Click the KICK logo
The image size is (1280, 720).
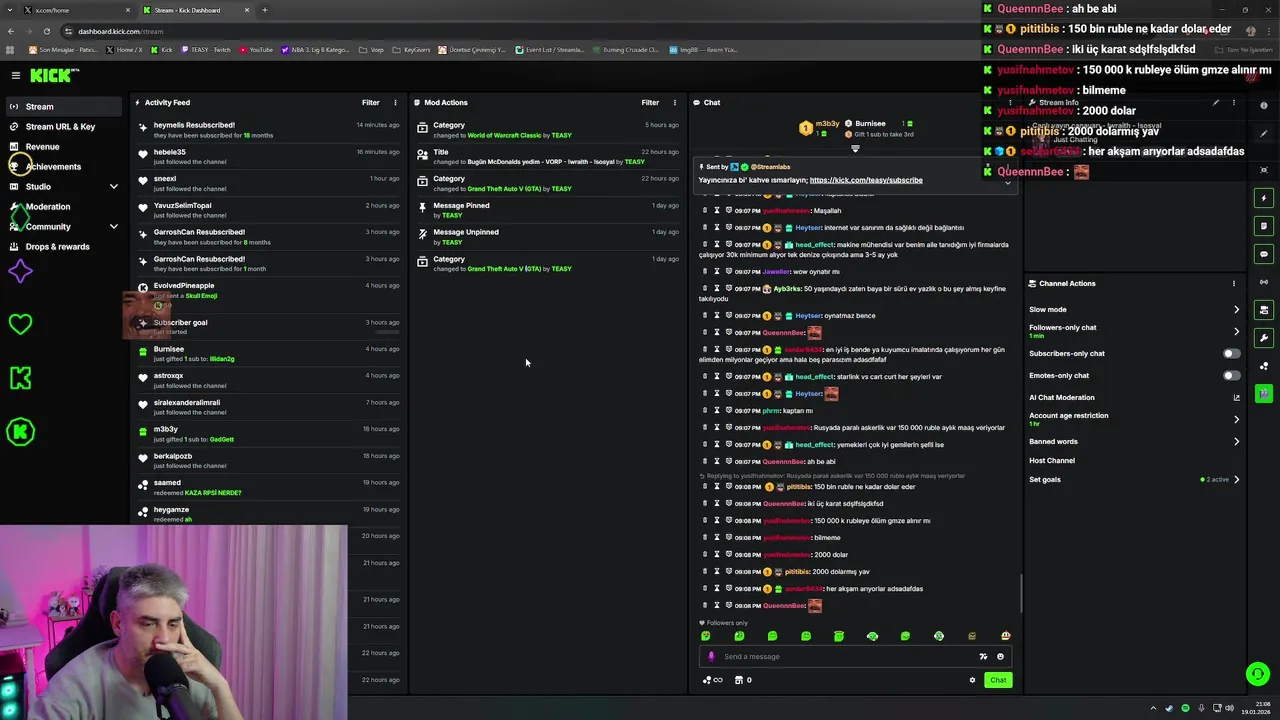coord(53,75)
